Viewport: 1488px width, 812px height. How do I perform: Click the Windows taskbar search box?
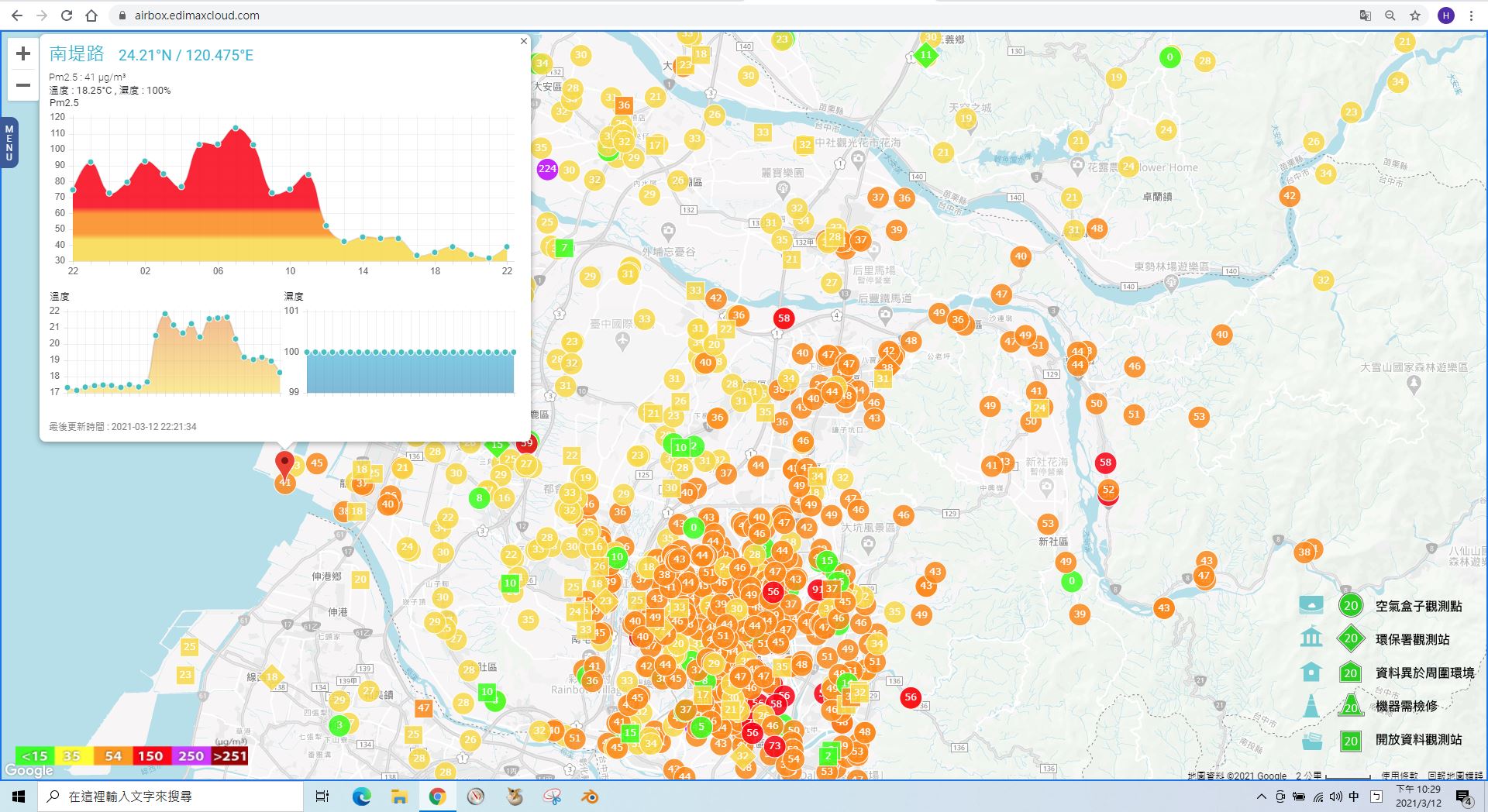click(x=170, y=797)
